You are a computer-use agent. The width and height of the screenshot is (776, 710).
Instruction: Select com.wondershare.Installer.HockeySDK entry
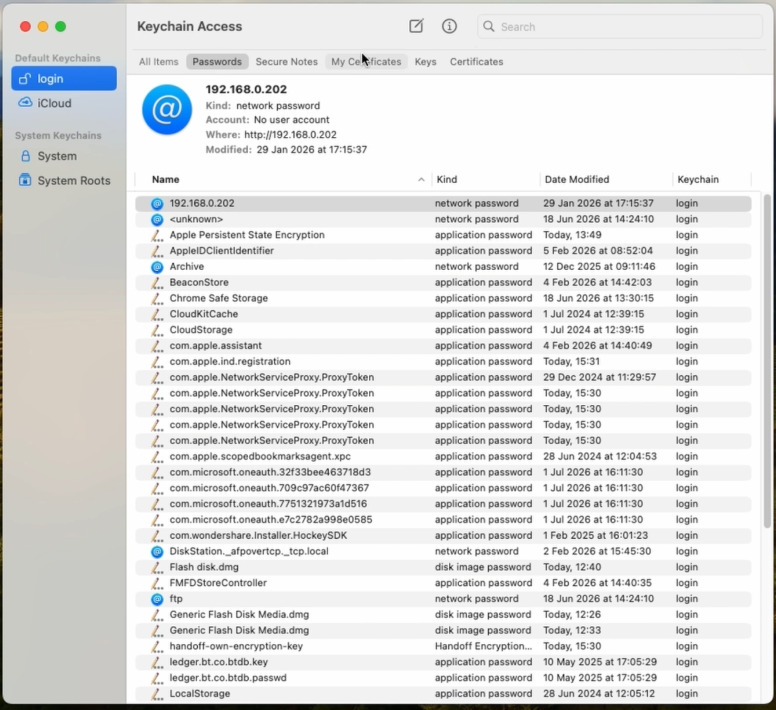point(443,536)
